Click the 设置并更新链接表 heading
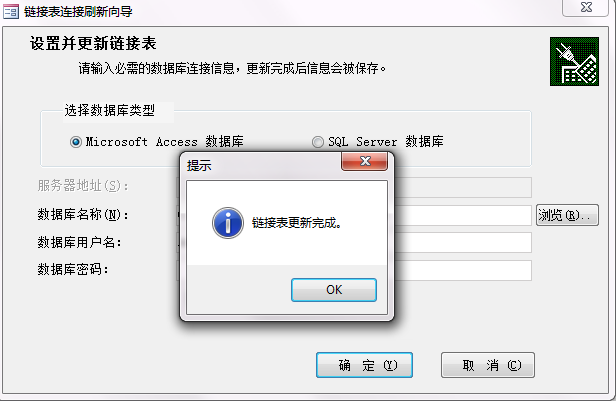The image size is (616, 401). [x=93, y=43]
